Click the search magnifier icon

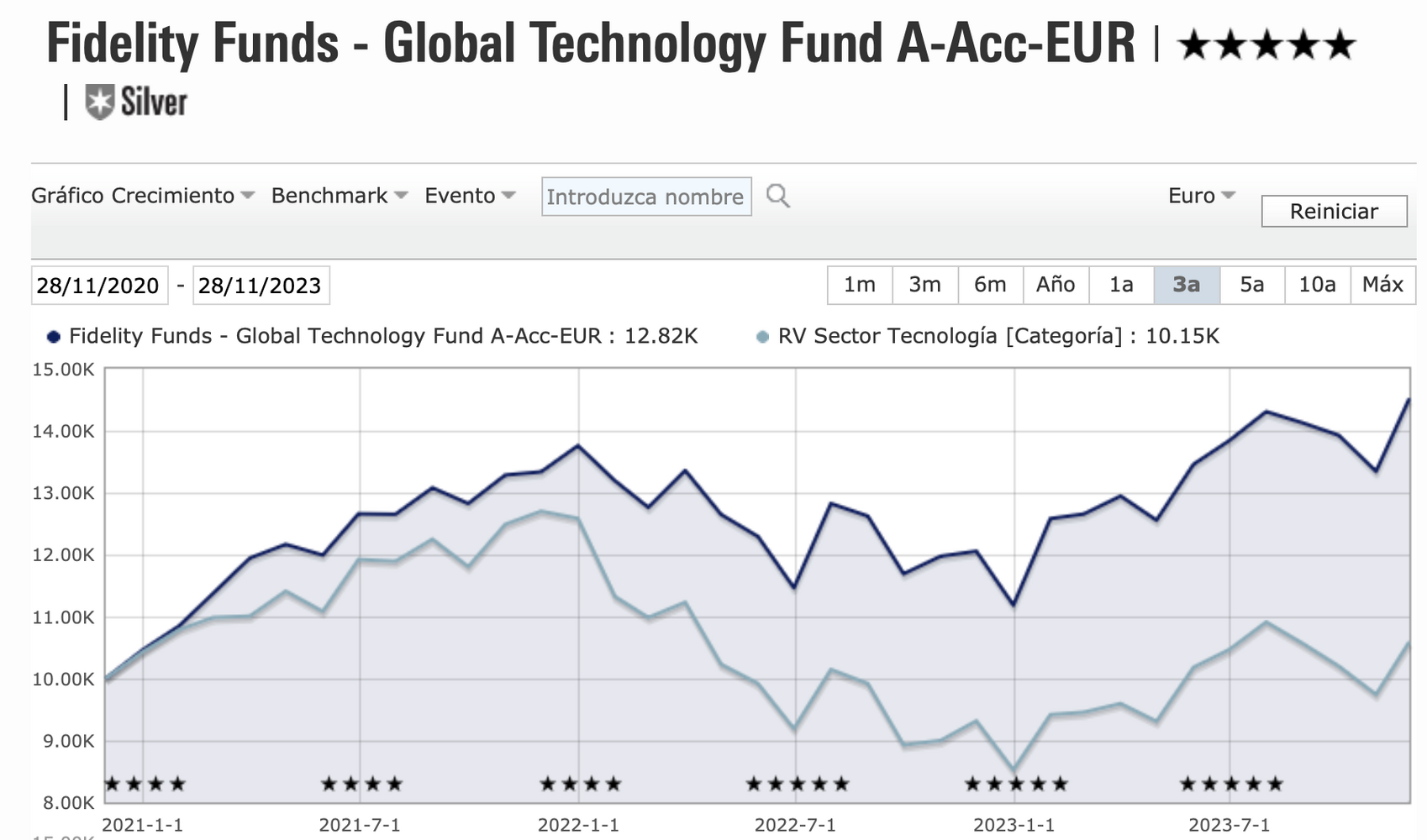(x=777, y=197)
